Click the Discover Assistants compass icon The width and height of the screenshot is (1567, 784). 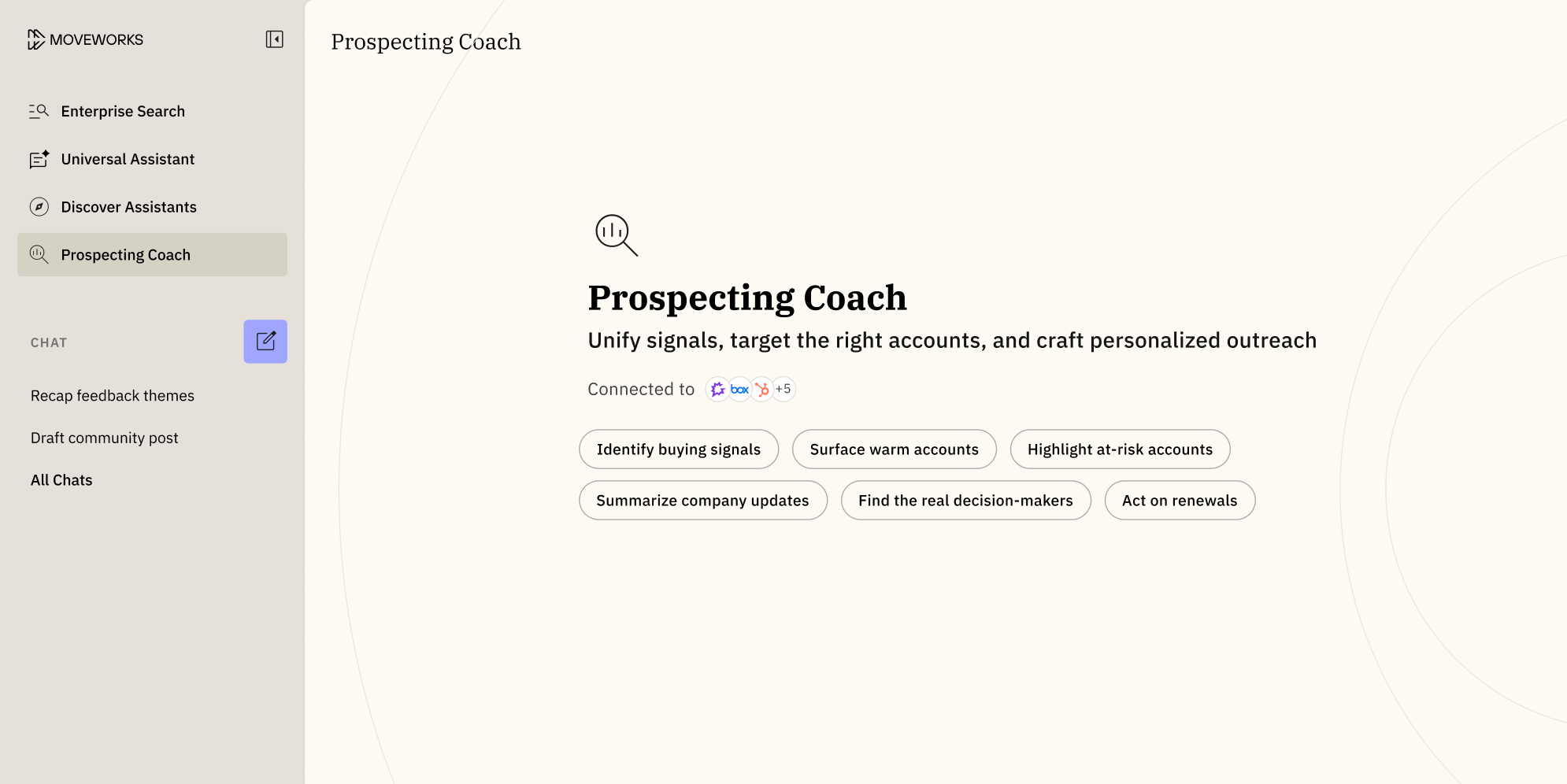(x=39, y=207)
